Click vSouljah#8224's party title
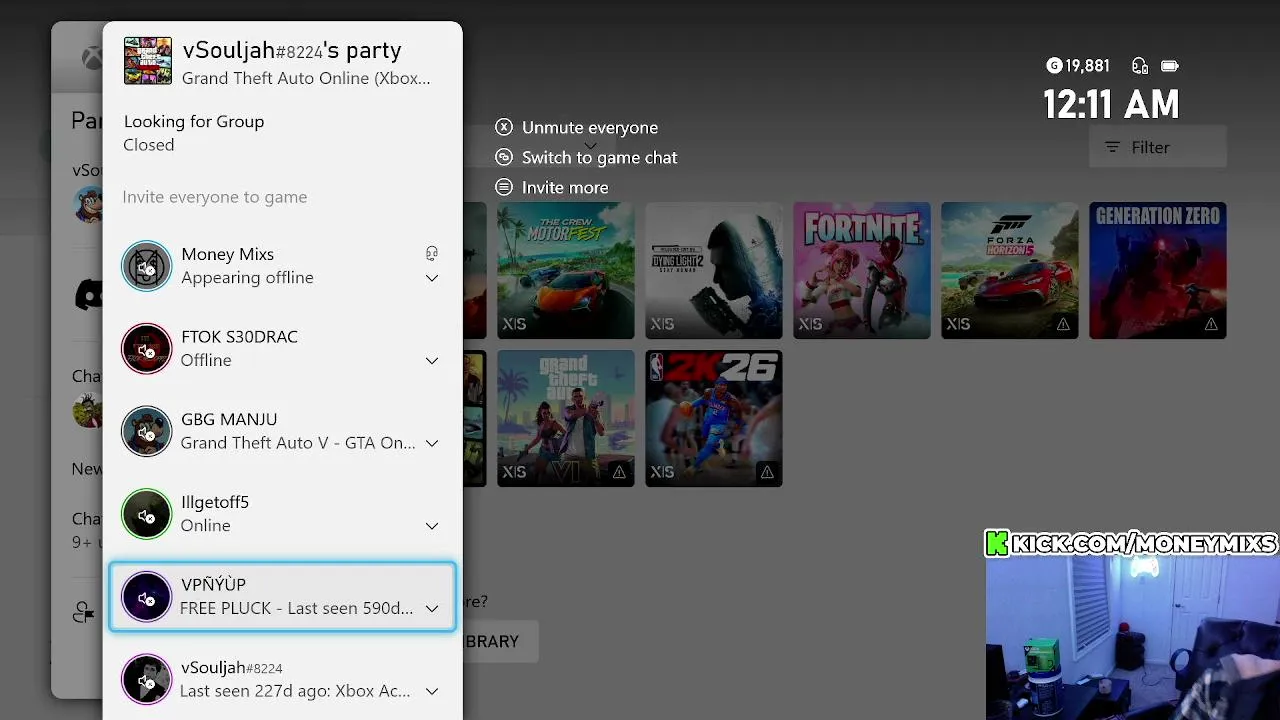Viewport: 1280px width, 720px height. pos(292,50)
